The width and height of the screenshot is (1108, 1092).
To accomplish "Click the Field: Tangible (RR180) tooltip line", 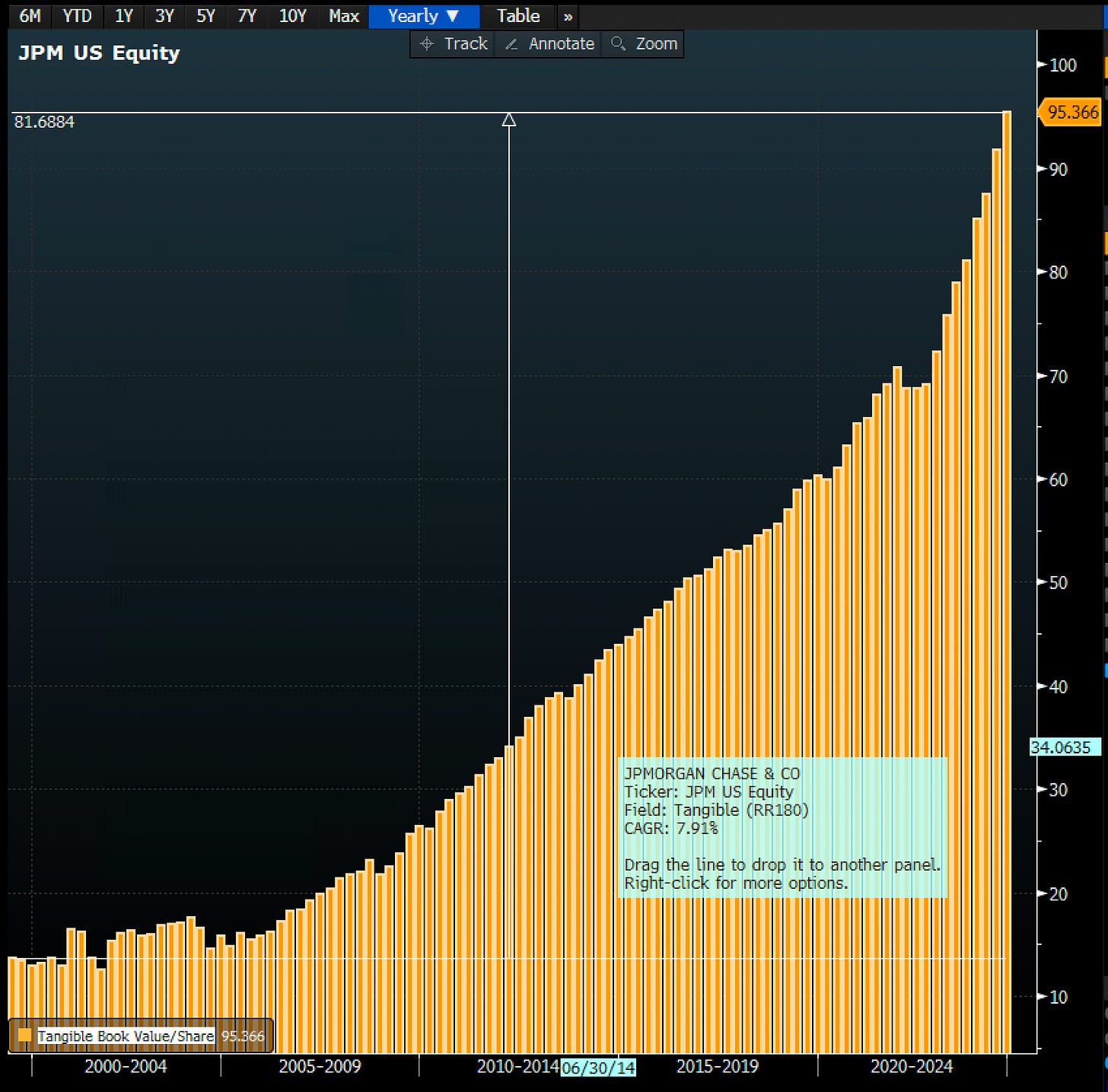I will coord(716,810).
